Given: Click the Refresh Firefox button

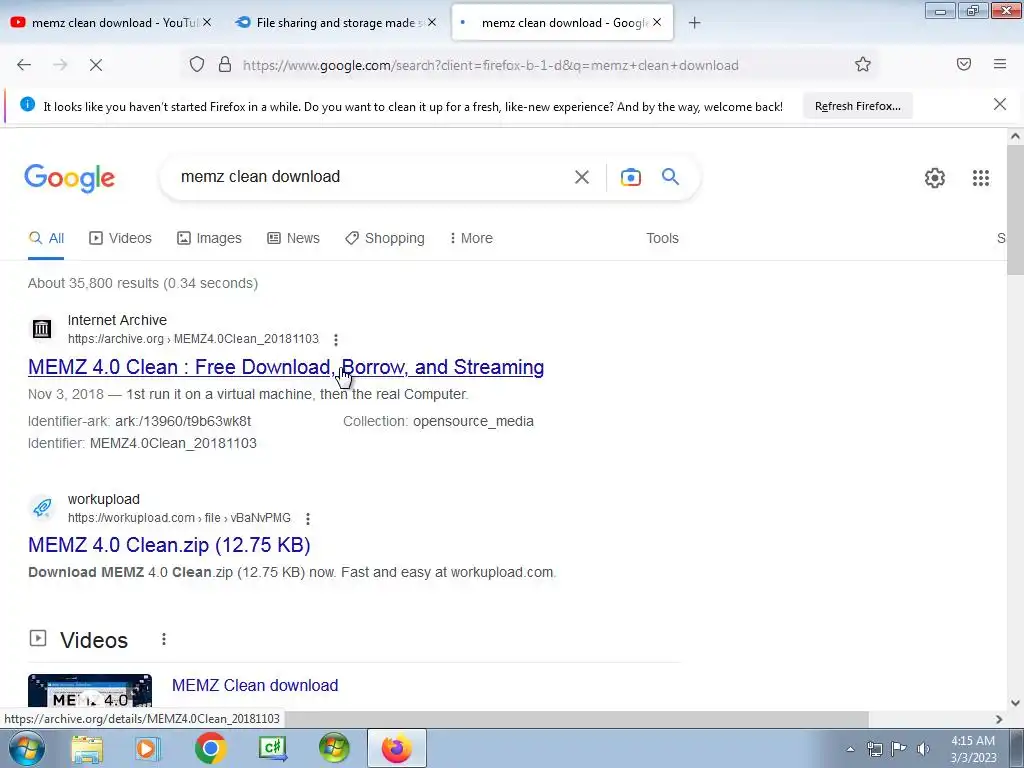Looking at the screenshot, I should coord(857,106).
